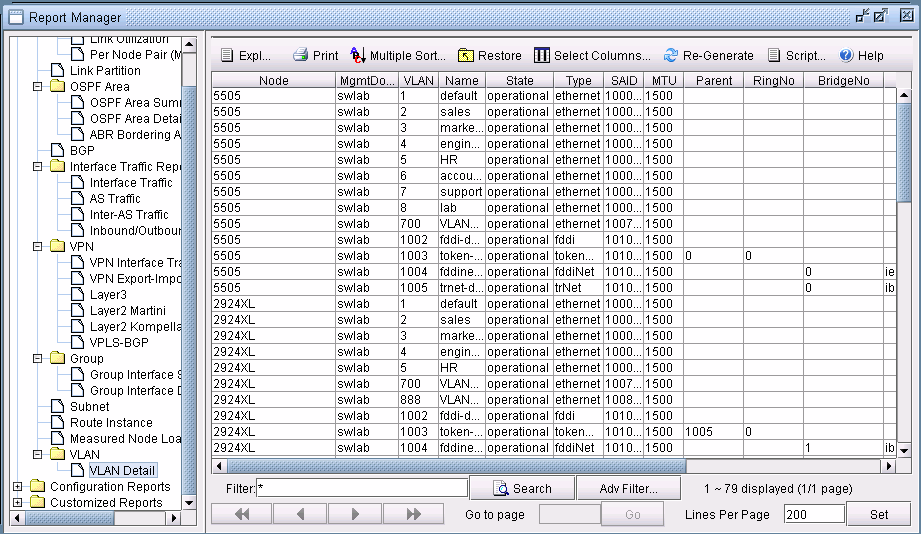Viewport: 921px width, 534px height.
Task: Click the Lines Per Page input field
Action: (x=813, y=514)
